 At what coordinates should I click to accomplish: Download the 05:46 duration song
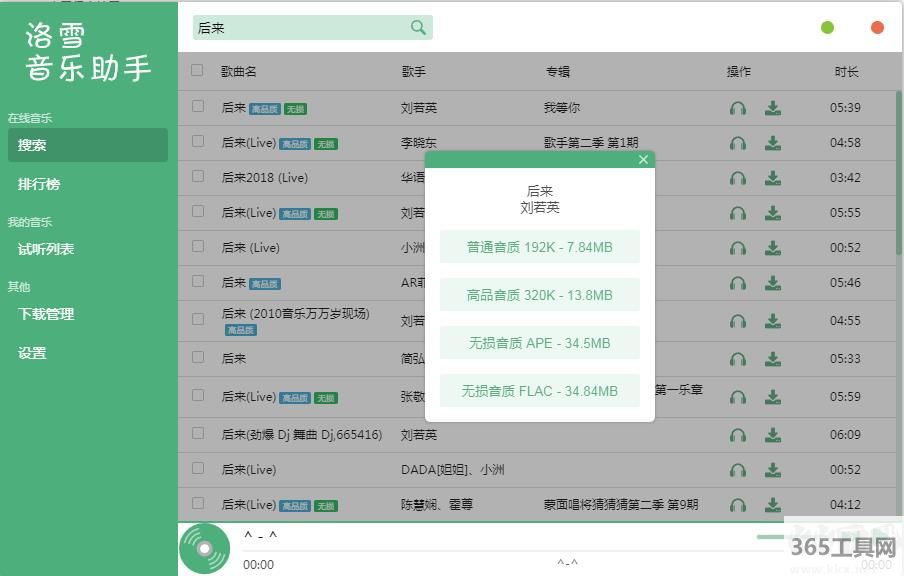pos(773,283)
